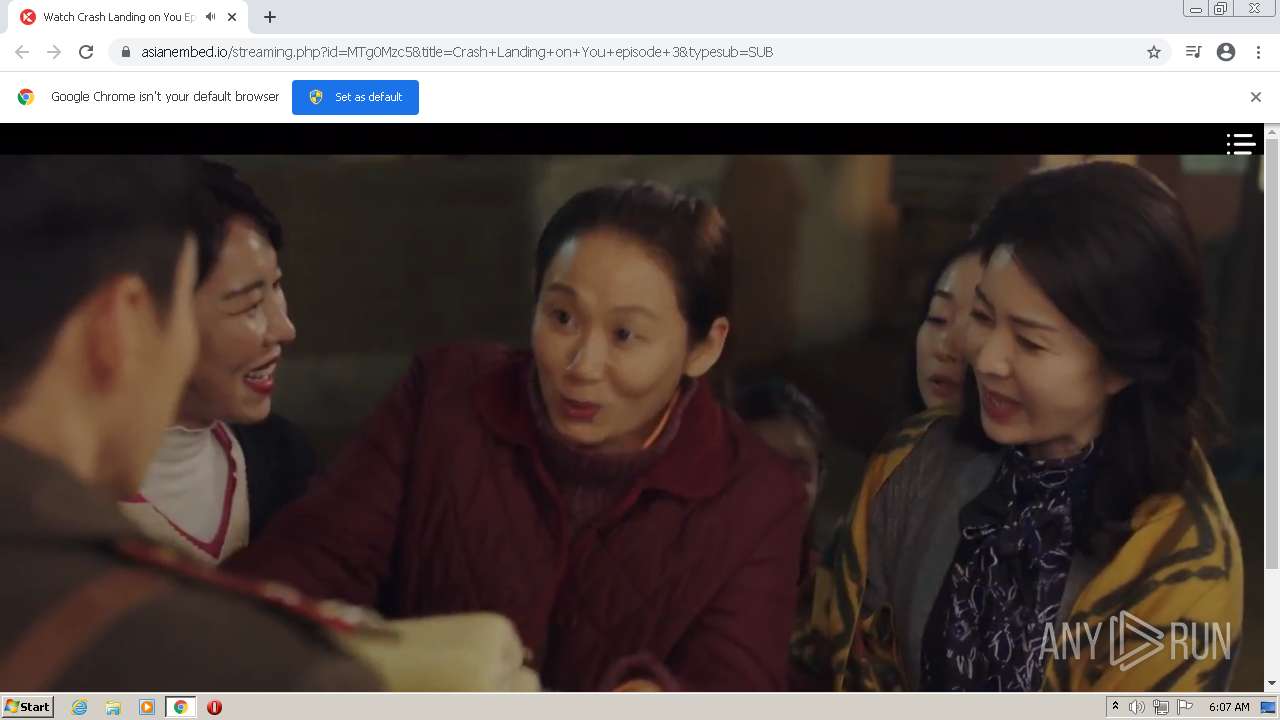1280x720 pixels.
Task: Click Set as default button
Action: coord(355,97)
